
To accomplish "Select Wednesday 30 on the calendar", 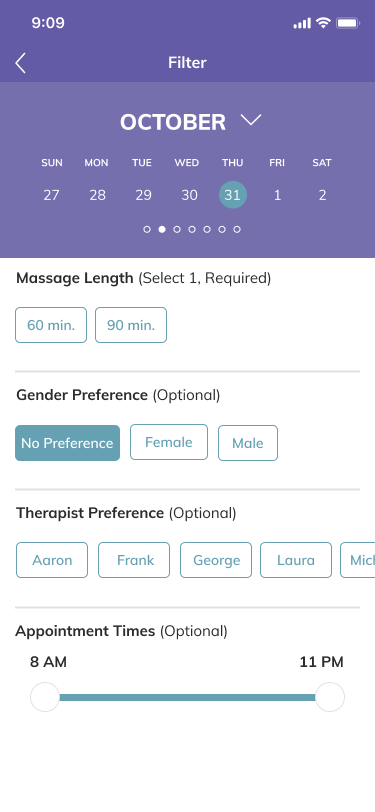I will click(x=189, y=195).
